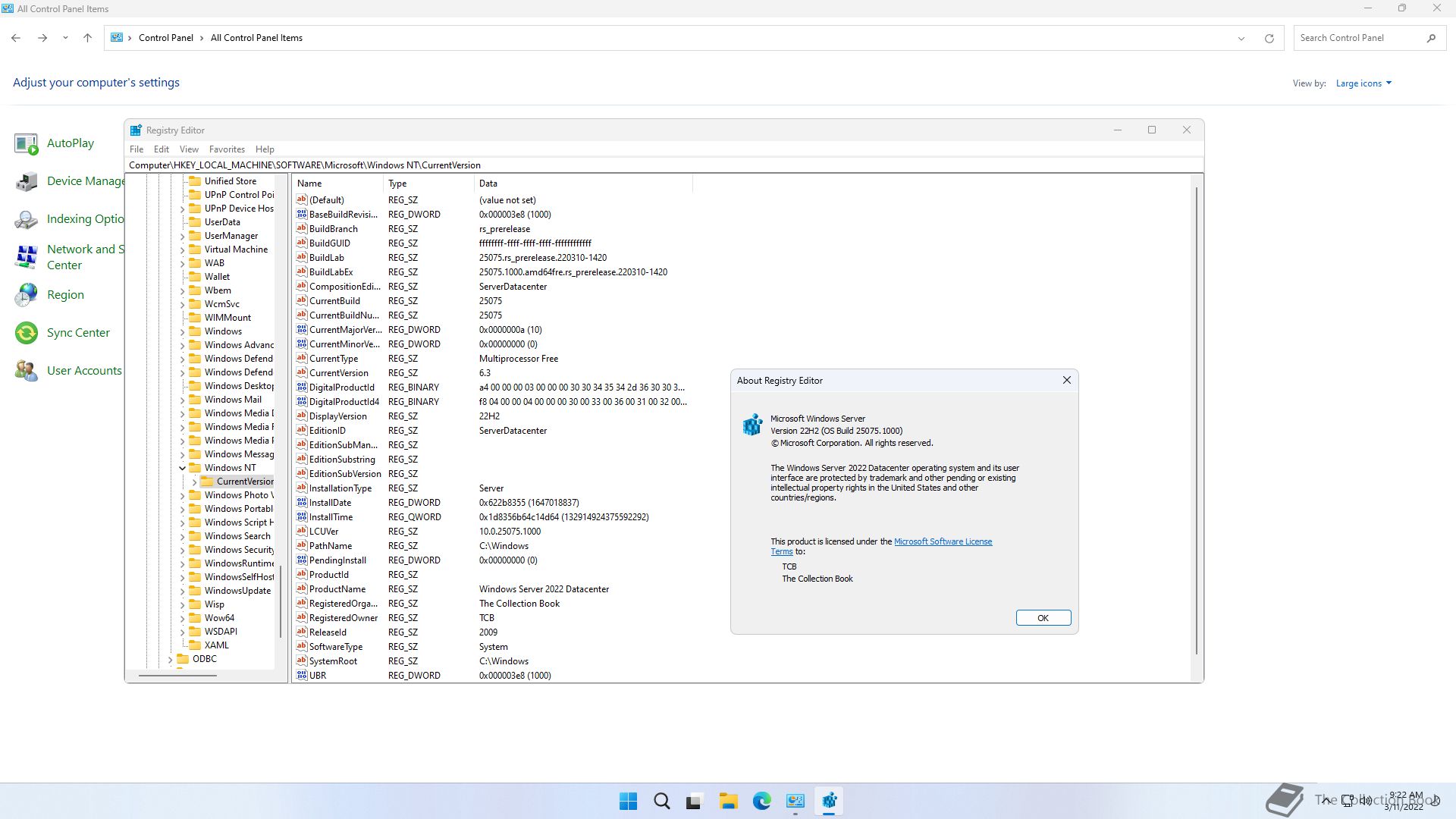Open Indexing Options icon
Viewport: 1456px width, 819px height.
tap(26, 219)
